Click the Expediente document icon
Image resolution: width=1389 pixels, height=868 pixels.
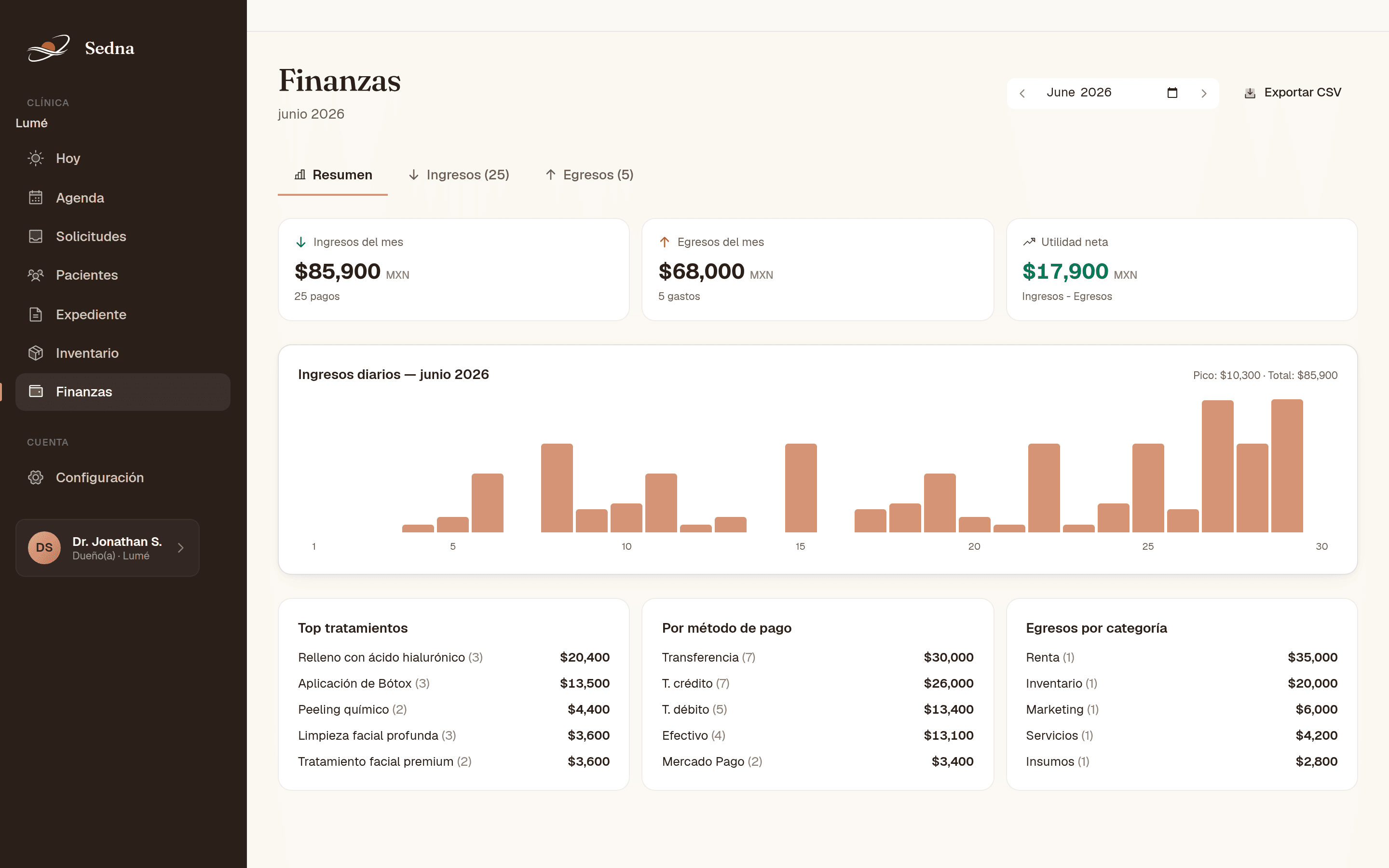(x=36, y=314)
